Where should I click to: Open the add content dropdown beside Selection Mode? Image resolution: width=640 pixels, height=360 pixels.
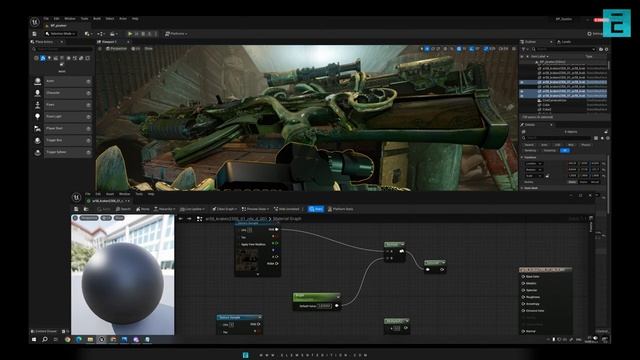pyautogui.click(x=88, y=34)
